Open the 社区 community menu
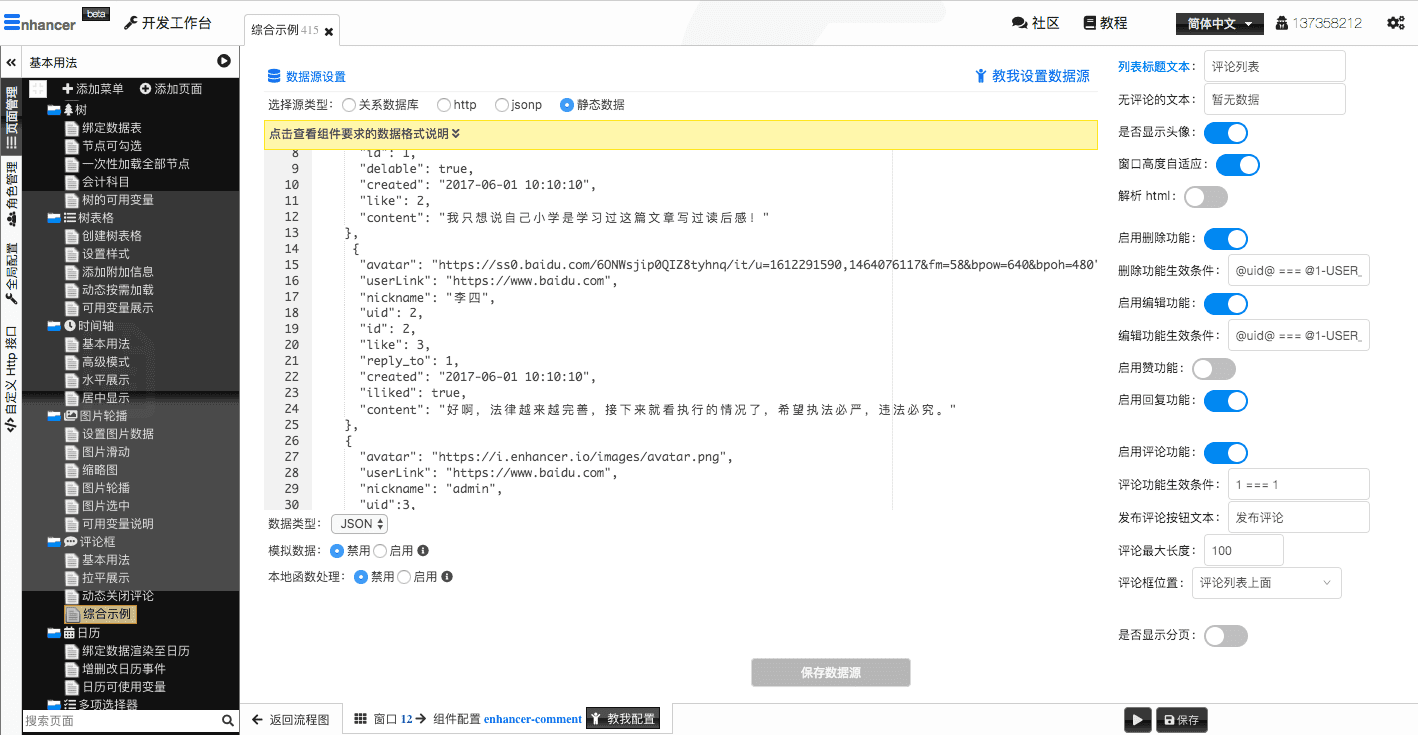Viewport: 1418px width, 735px height. [x=1035, y=23]
